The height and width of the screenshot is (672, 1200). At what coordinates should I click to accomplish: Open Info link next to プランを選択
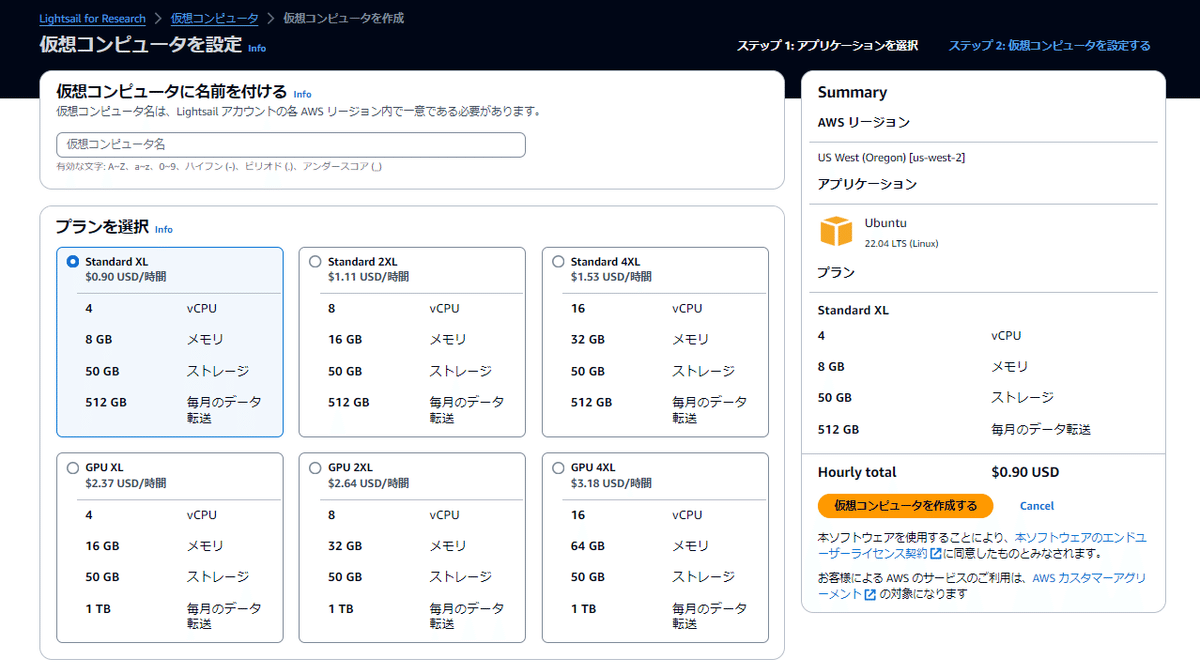click(164, 229)
